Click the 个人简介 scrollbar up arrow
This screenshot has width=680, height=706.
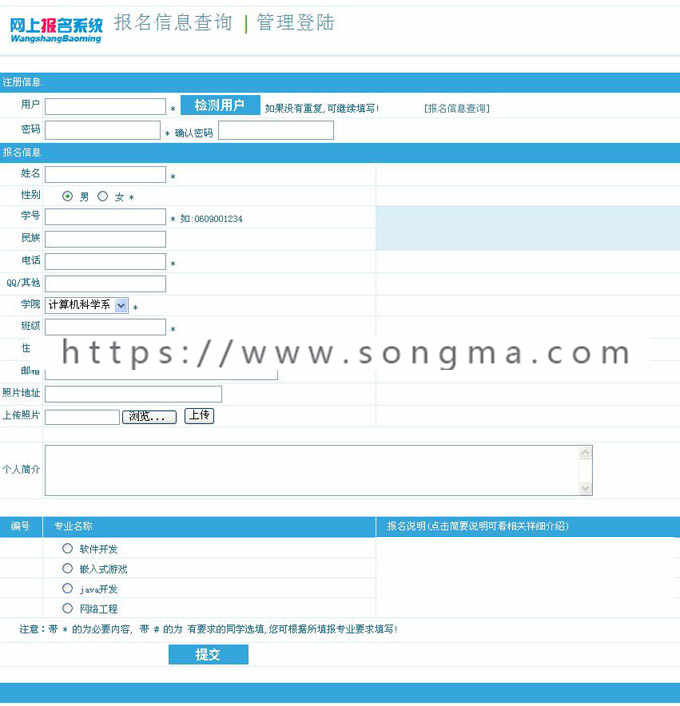[x=585, y=453]
